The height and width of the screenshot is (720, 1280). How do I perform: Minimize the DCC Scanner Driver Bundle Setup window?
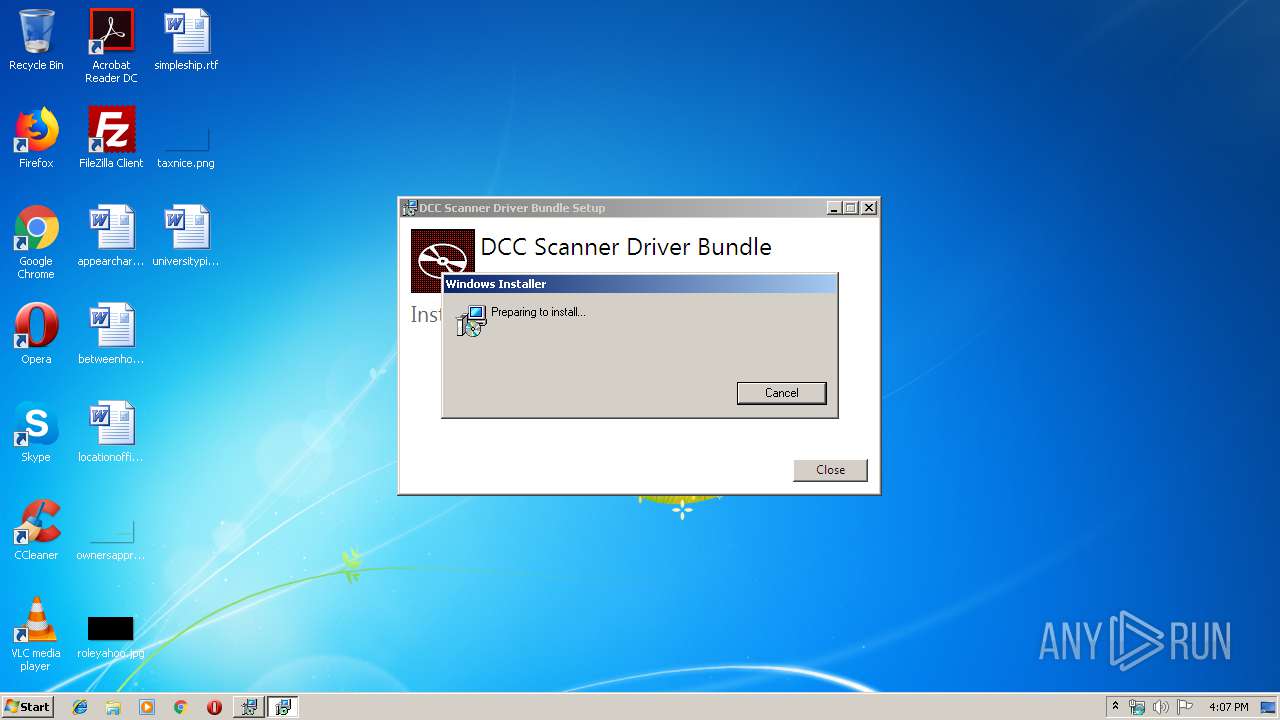(834, 208)
